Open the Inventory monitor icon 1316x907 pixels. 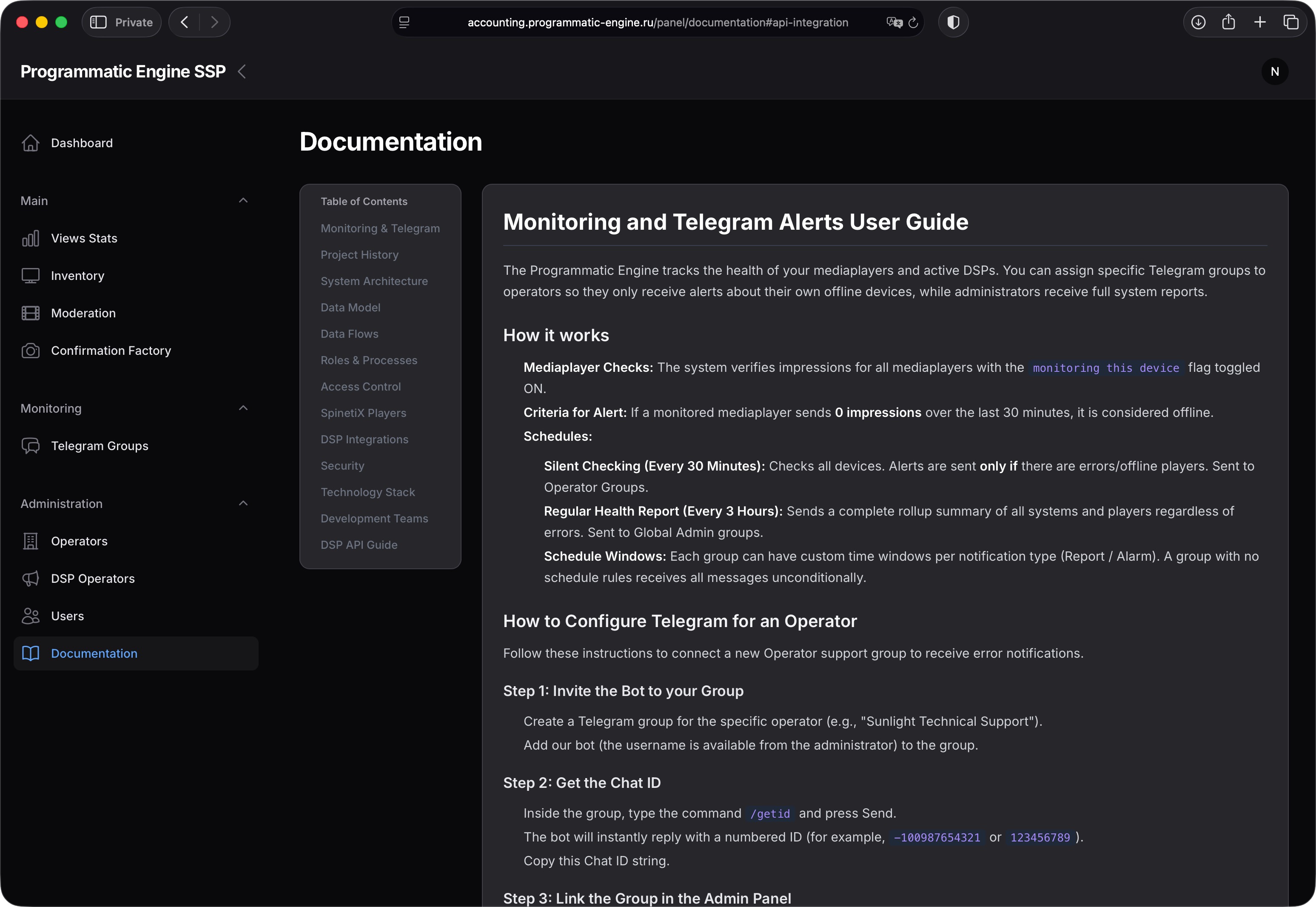click(31, 276)
